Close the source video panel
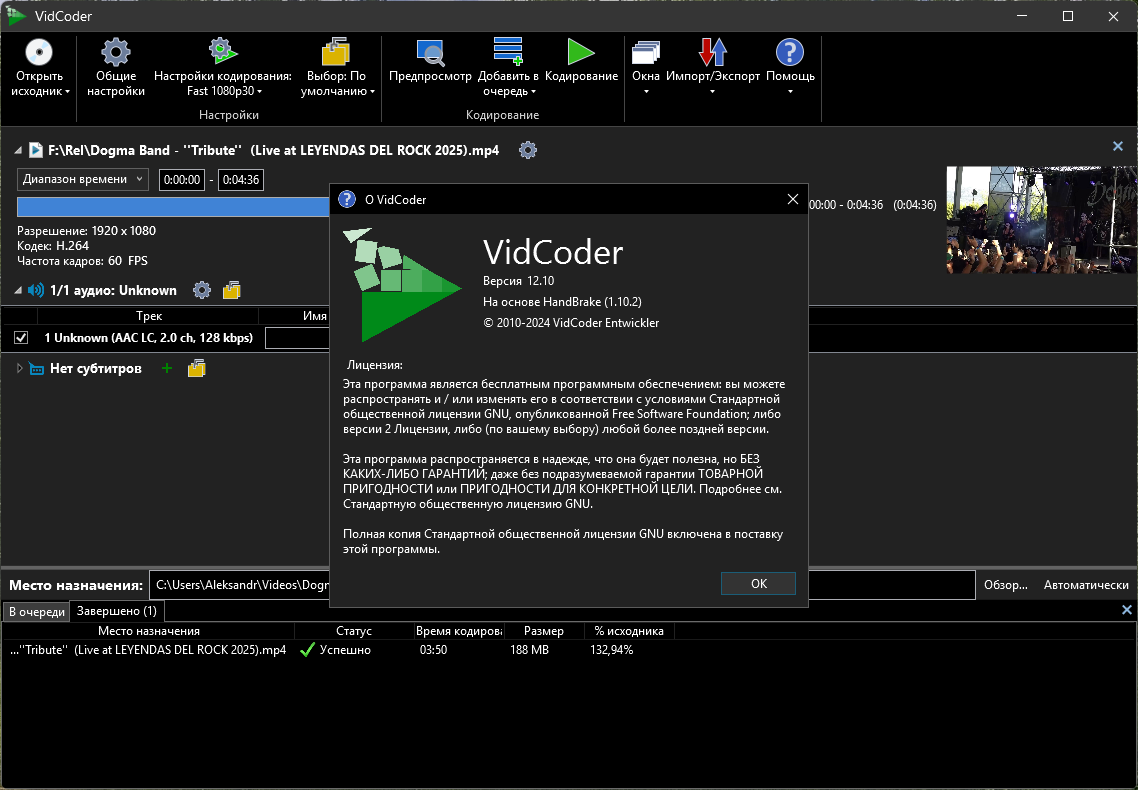Viewport: 1138px width, 790px height. (1118, 147)
